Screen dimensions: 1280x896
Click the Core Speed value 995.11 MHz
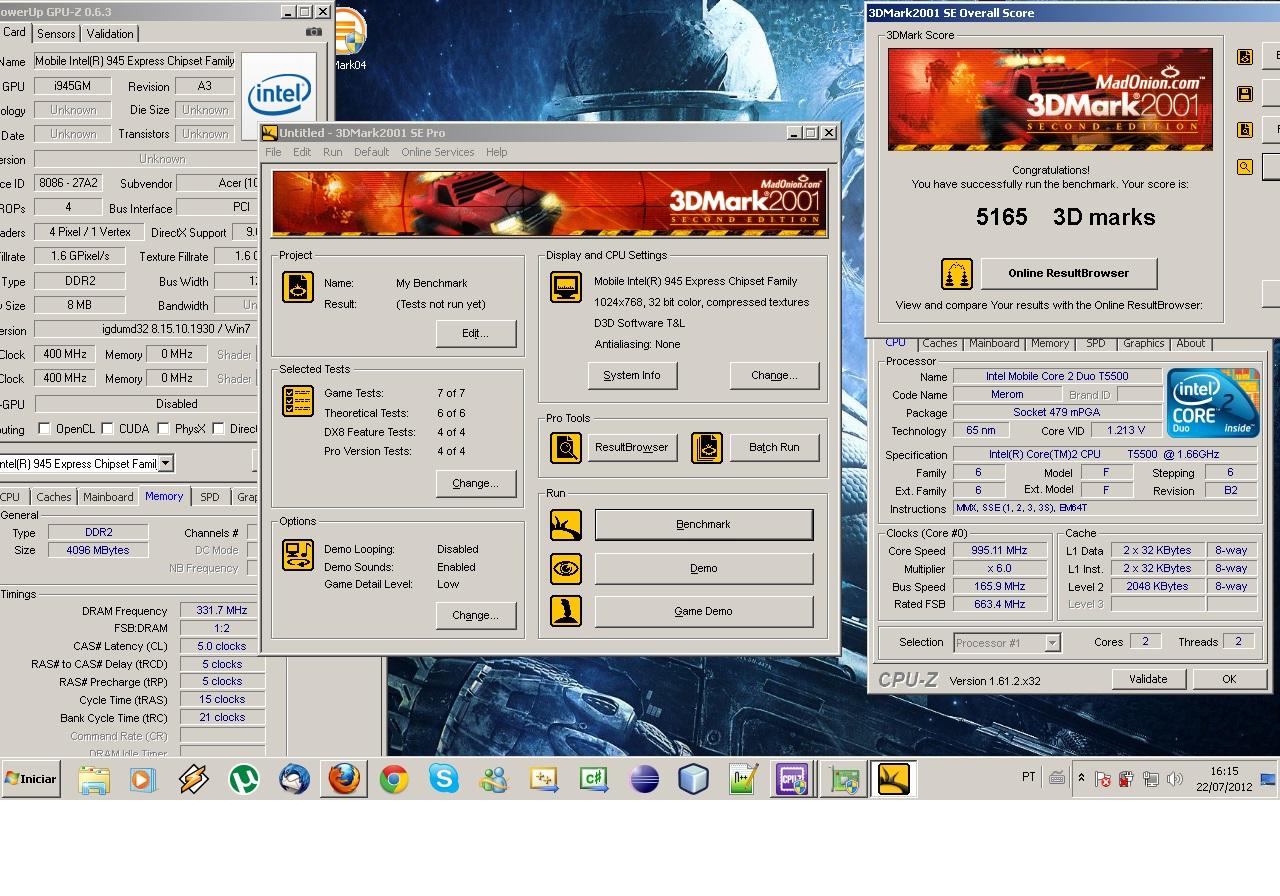point(999,550)
